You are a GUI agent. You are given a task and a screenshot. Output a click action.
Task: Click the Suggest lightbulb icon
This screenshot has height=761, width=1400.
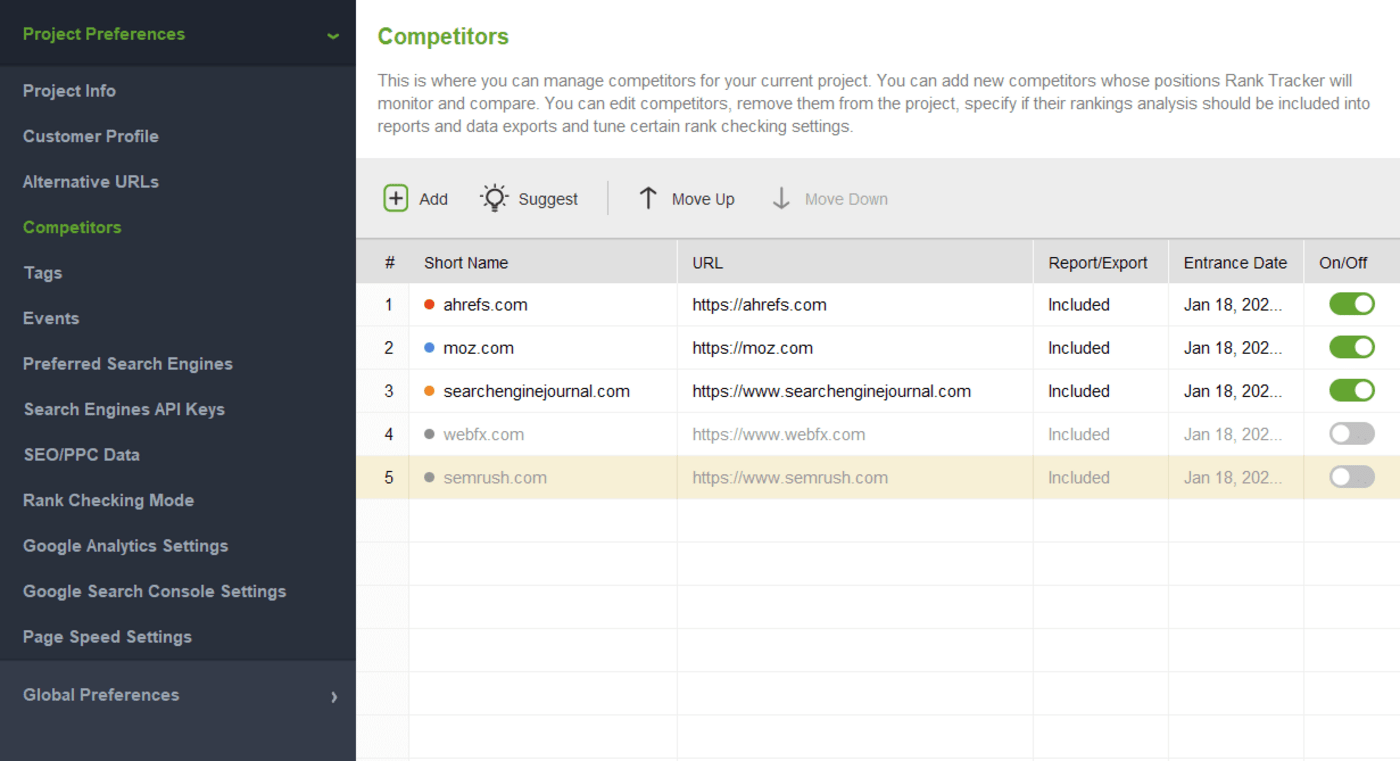pyautogui.click(x=493, y=198)
